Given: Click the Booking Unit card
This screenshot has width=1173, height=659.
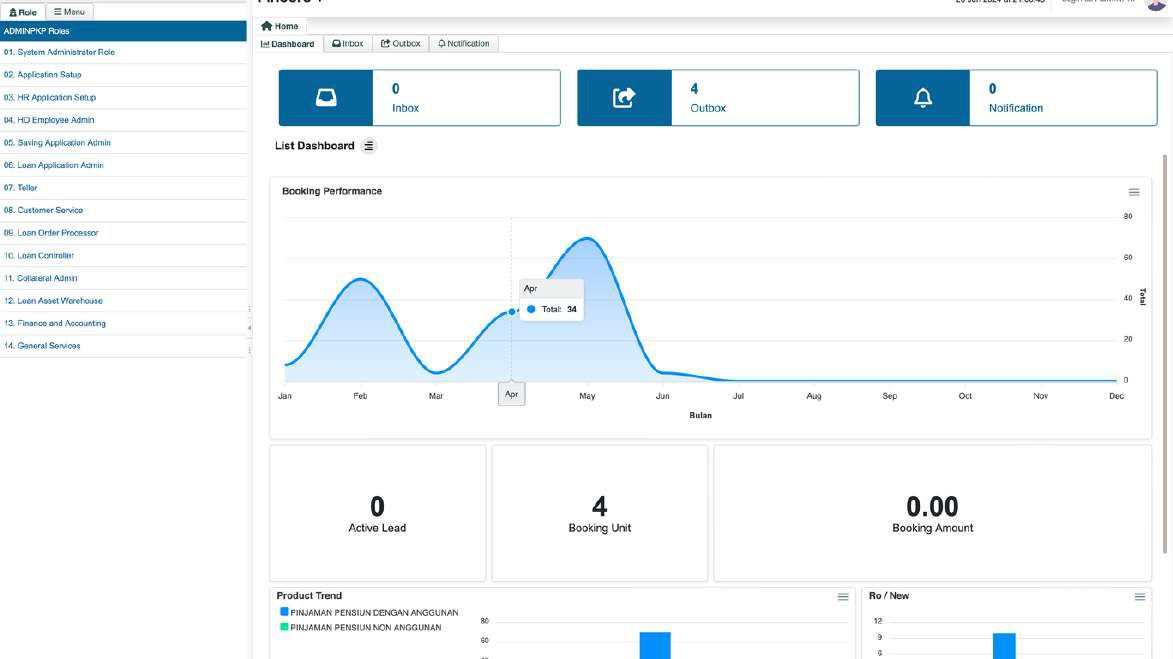Looking at the screenshot, I should tap(599, 514).
